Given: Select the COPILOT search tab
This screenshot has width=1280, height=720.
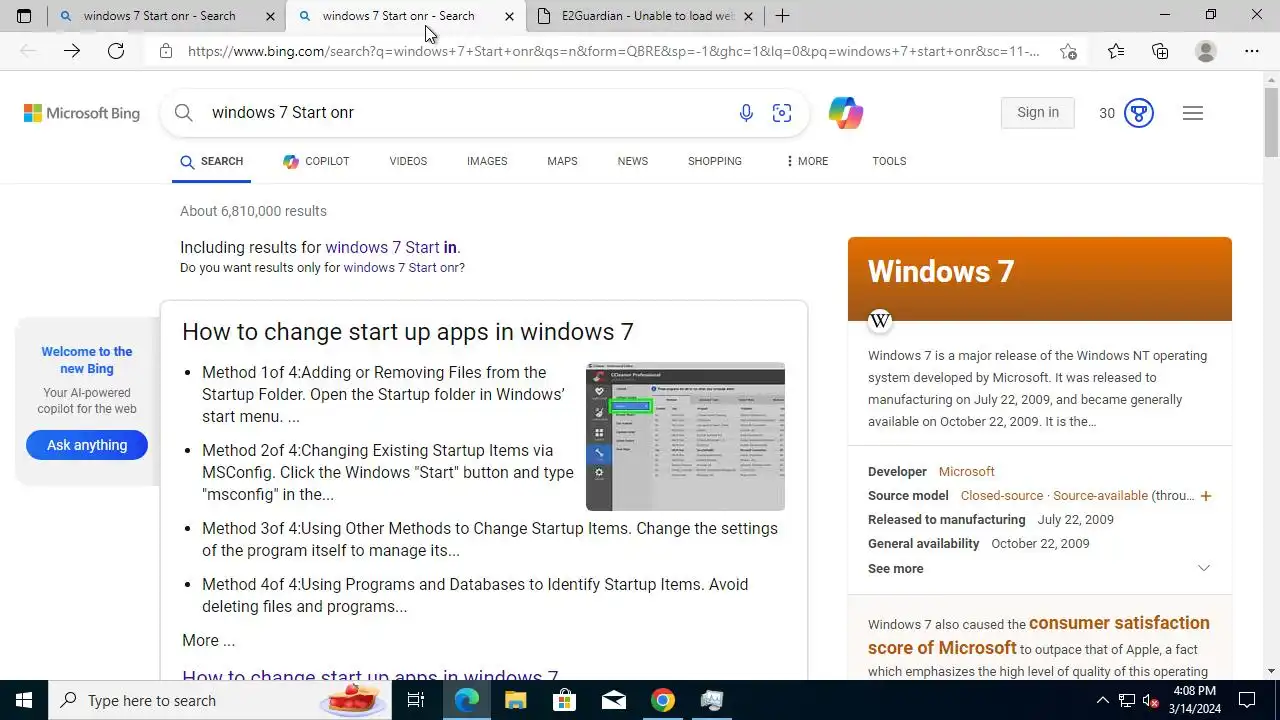Looking at the screenshot, I should [x=316, y=161].
